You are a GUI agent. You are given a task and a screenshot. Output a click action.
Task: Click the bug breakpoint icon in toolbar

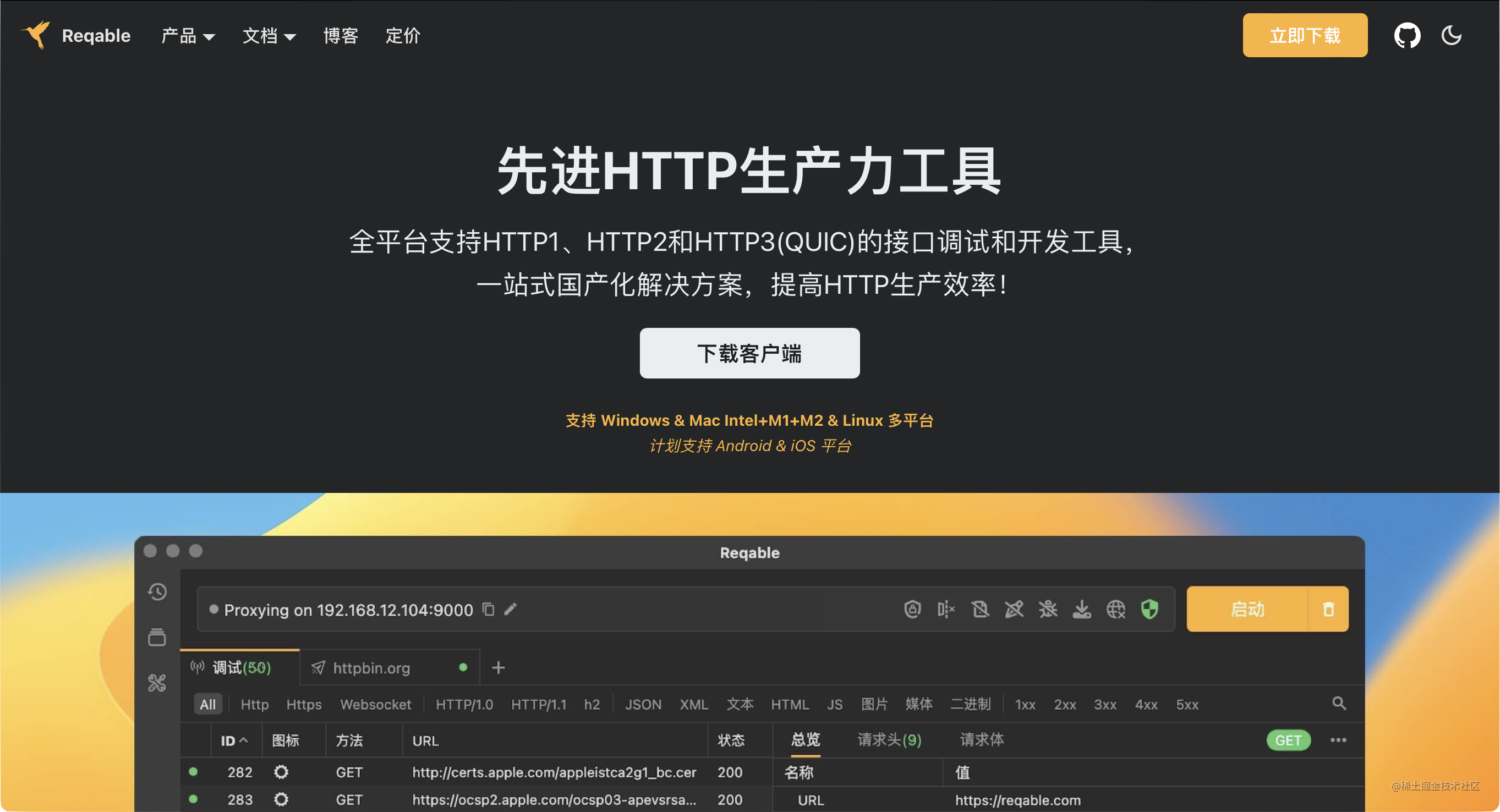[x=1048, y=610]
